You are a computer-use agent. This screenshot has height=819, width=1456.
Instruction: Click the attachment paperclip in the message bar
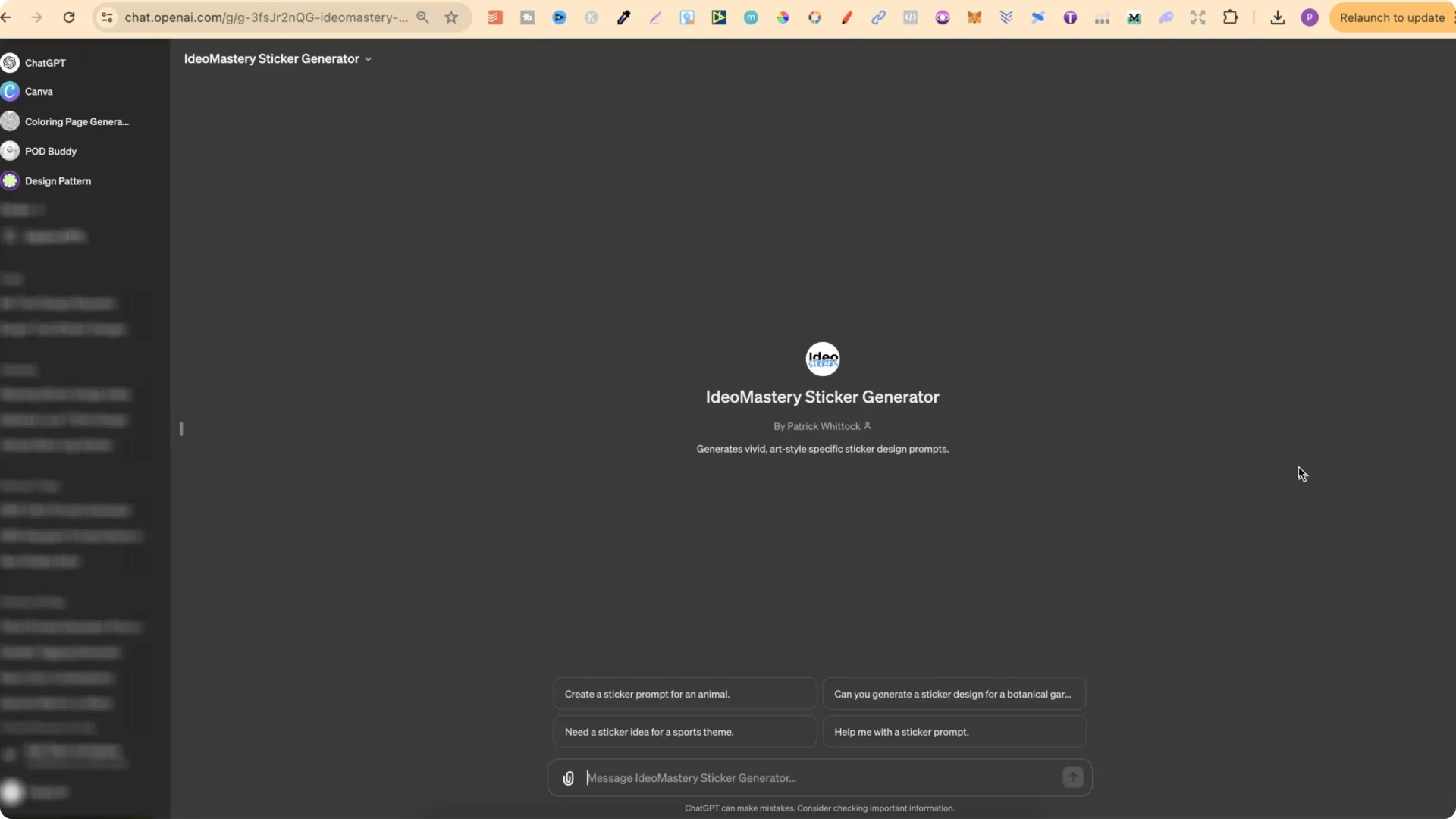[568, 777]
